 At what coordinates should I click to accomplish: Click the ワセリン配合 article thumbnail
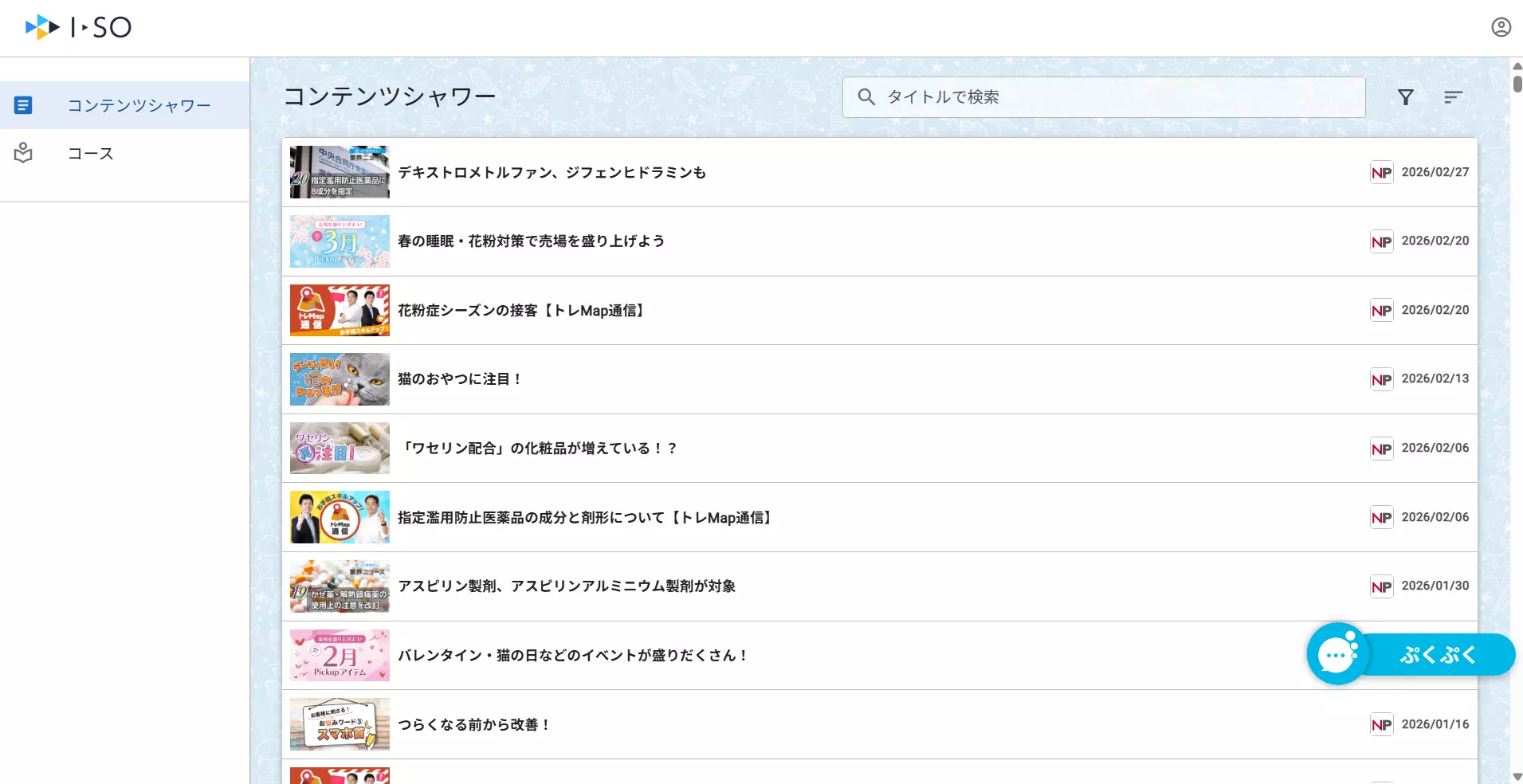click(340, 448)
